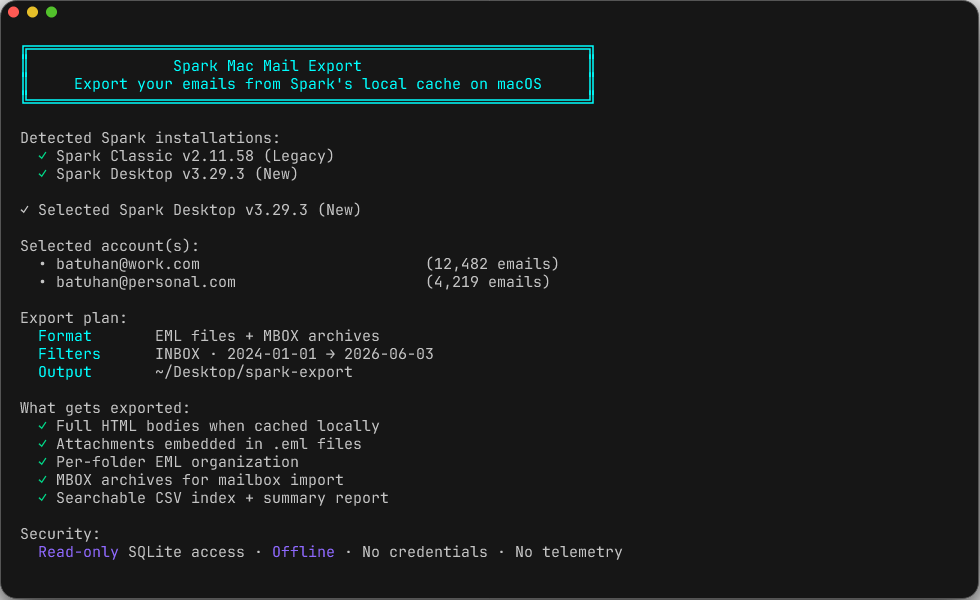The width and height of the screenshot is (980, 600).
Task: Click the yellow minimize window button
Action: tap(32, 12)
